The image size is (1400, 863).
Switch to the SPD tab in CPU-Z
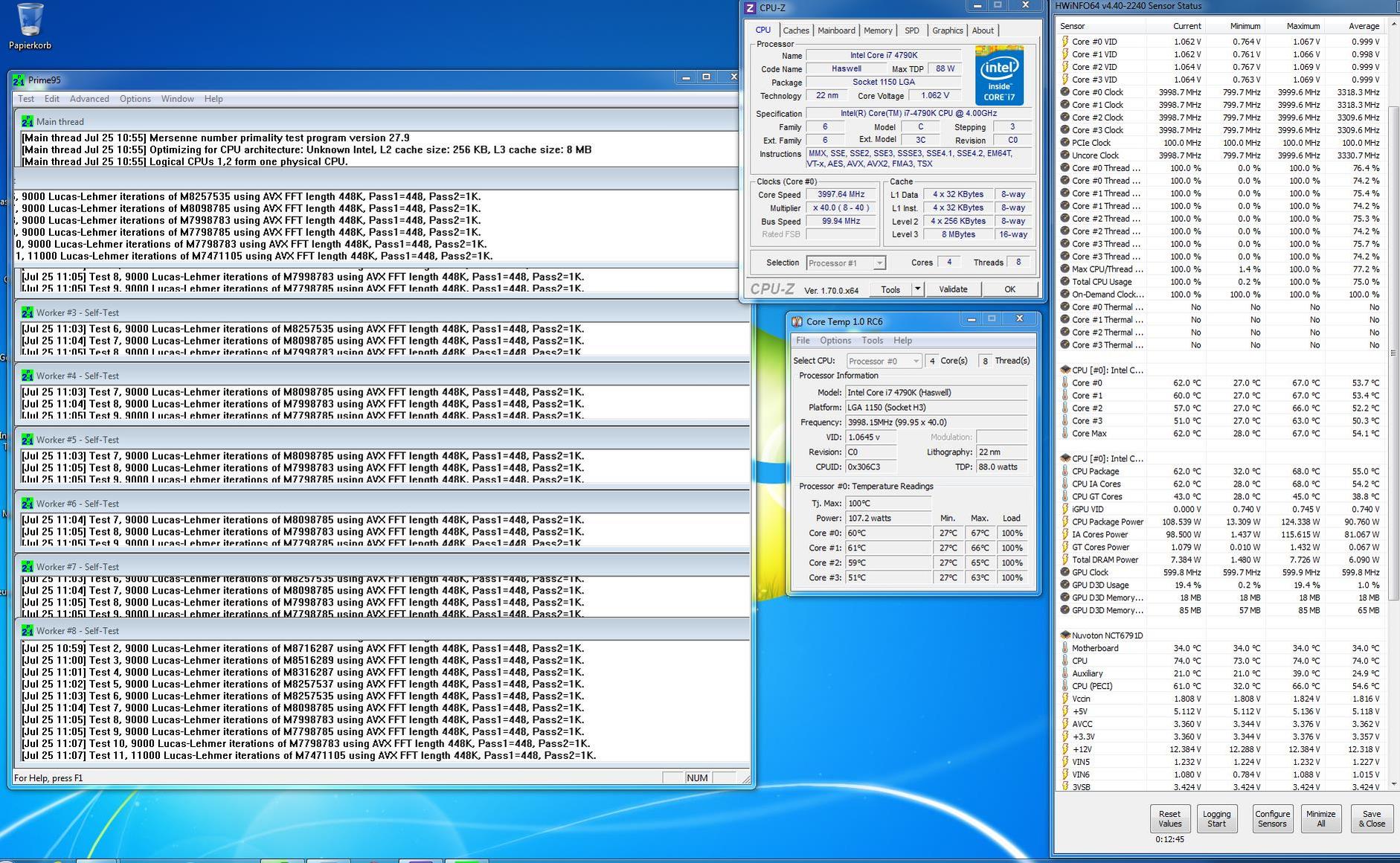point(912,31)
